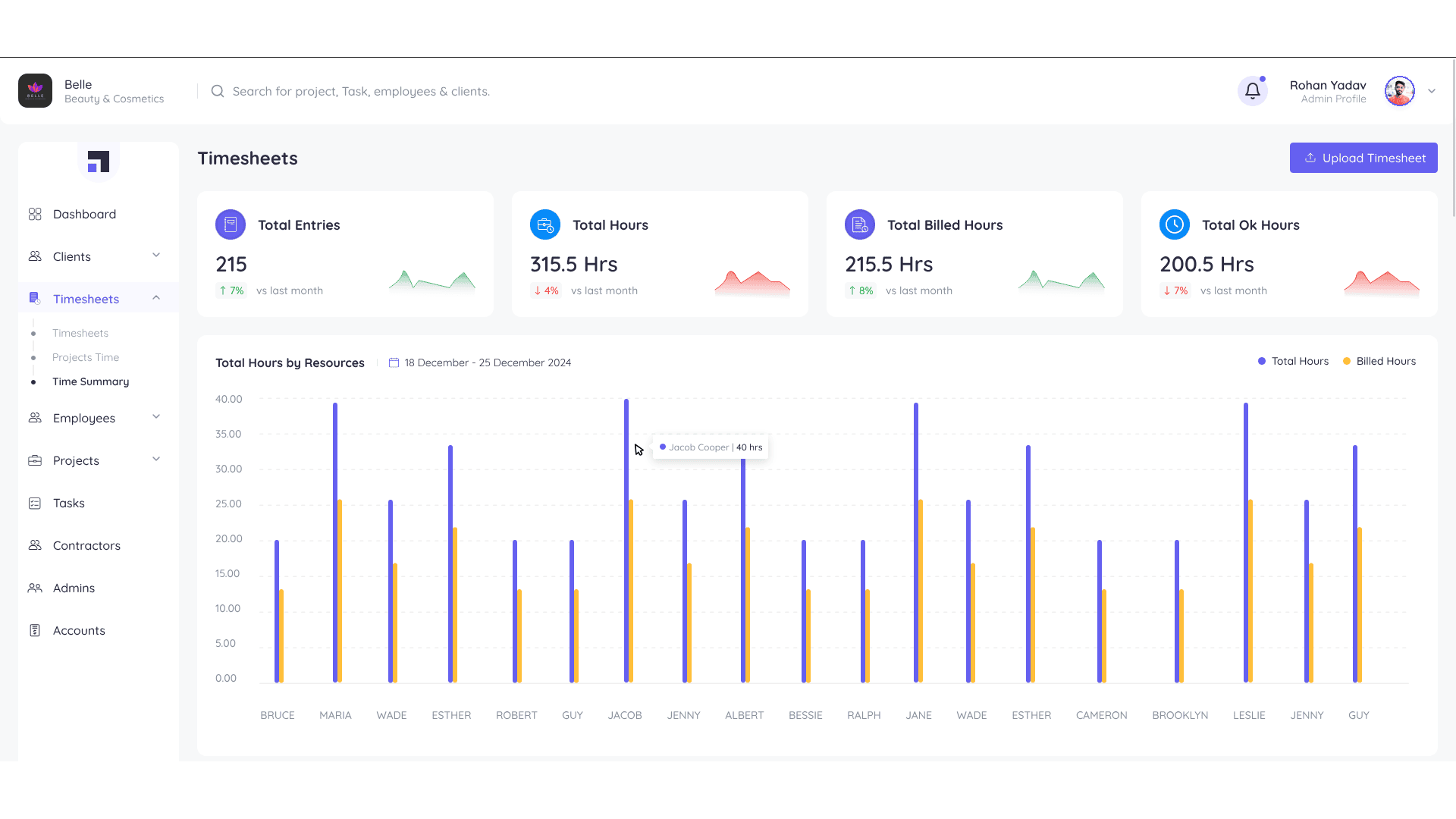Click Rohan Yadav's profile avatar
This screenshot has height=819, width=1456.
point(1399,91)
